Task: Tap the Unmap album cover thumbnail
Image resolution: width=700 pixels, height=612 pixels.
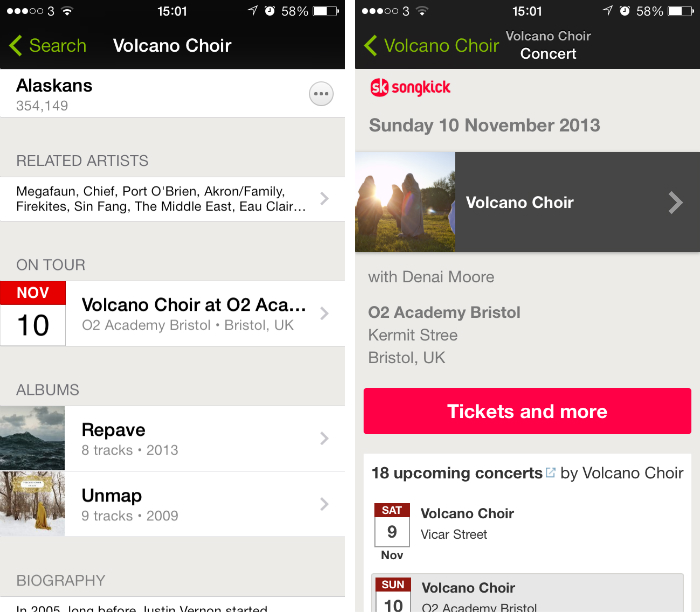Action: [x=33, y=504]
